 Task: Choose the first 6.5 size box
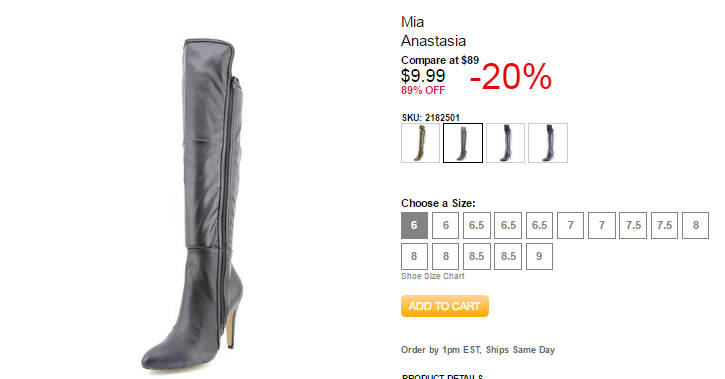(x=477, y=226)
